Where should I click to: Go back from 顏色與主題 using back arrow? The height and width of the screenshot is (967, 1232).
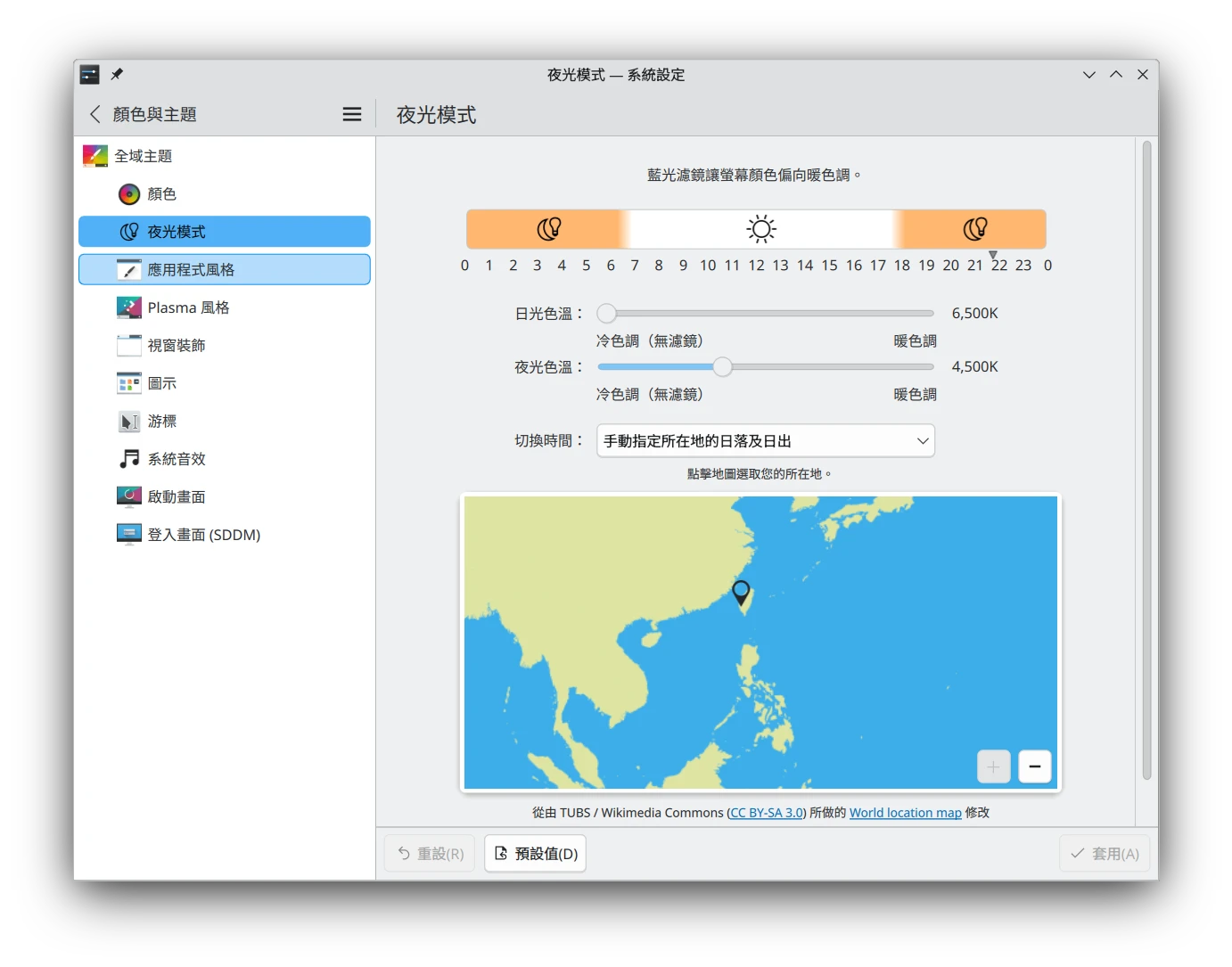(95, 114)
